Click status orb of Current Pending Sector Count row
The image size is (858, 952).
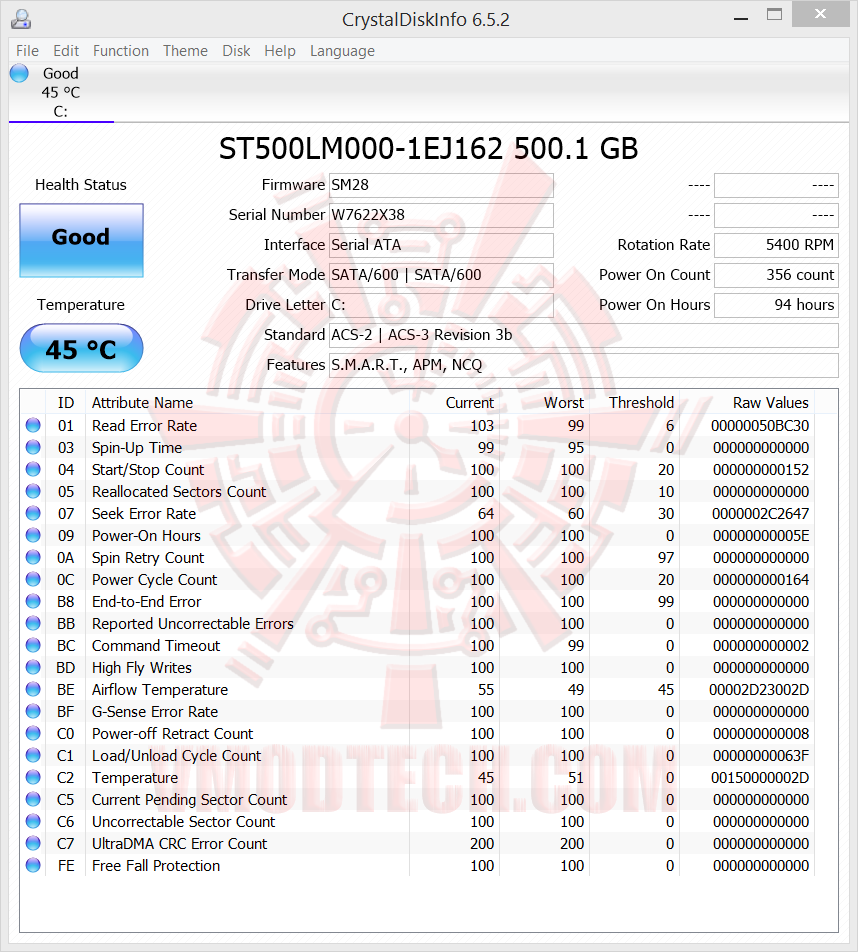coord(33,800)
